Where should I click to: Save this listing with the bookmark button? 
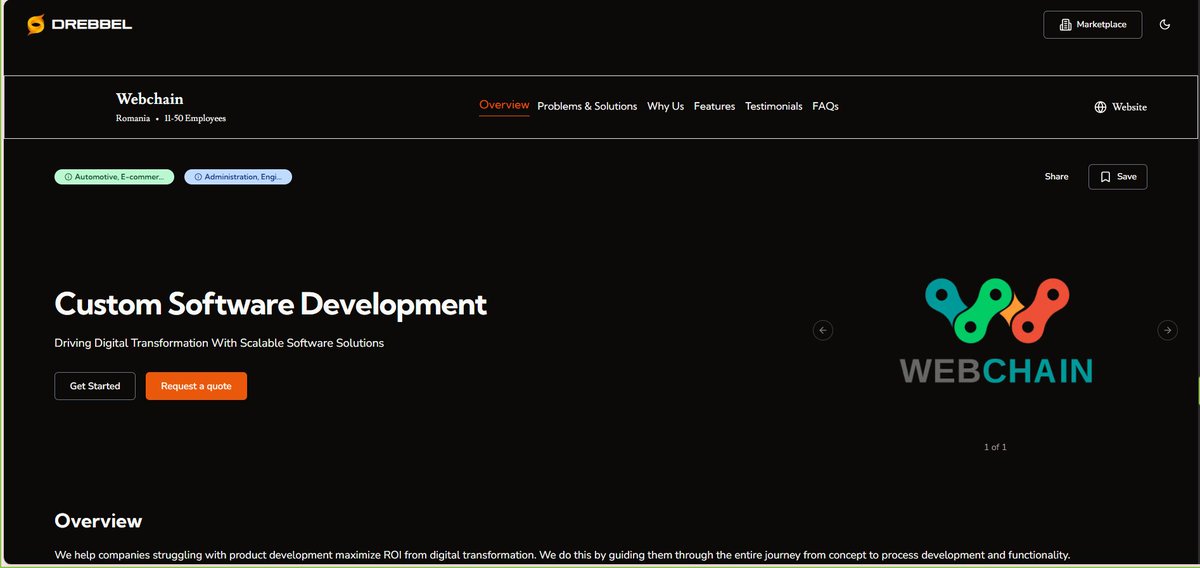pyautogui.click(x=1117, y=177)
